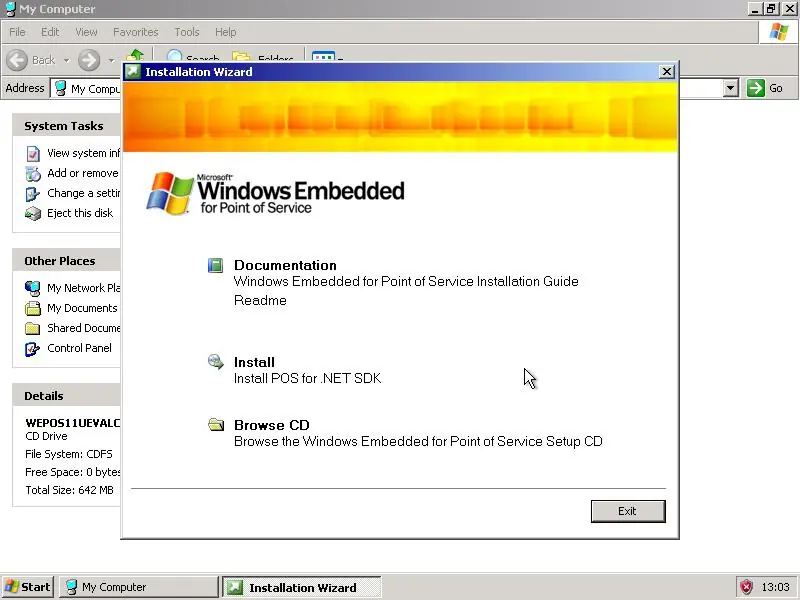Click the Windows Embedded for Point of Service logo

276,194
